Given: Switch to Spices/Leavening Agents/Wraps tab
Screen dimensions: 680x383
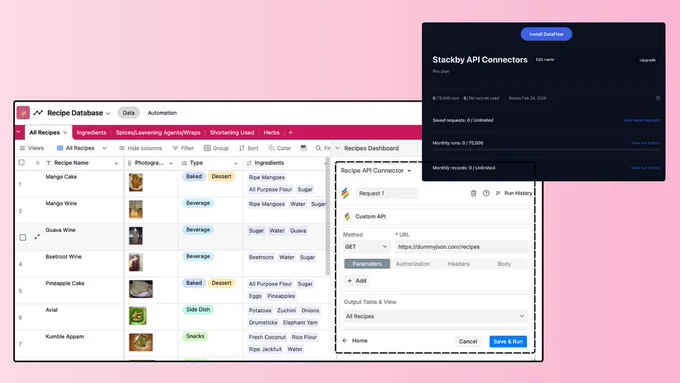Looking at the screenshot, I should point(158,132).
